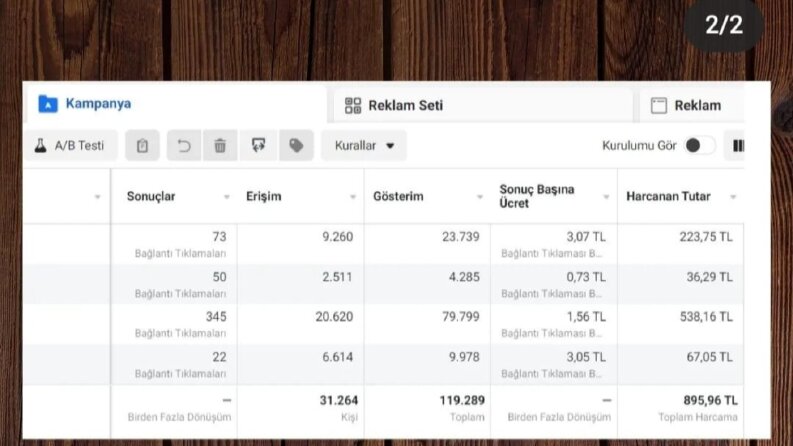Viewport: 793px width, 446px height.
Task: Click the impressions value 79.799
Action: [x=461, y=317]
